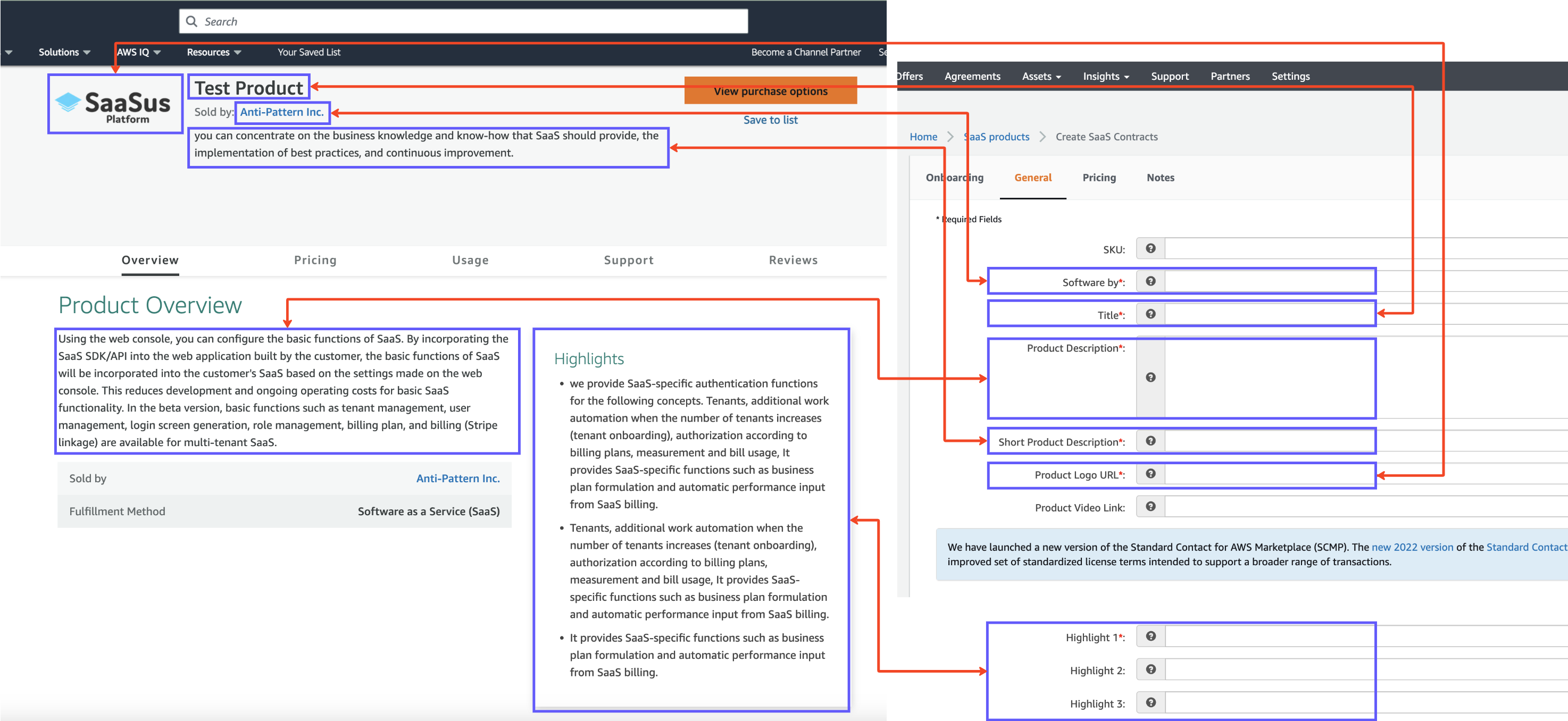Switch to the Pricing tab under the product
Image resolution: width=1568 pixels, height=721 pixels.
(315, 260)
